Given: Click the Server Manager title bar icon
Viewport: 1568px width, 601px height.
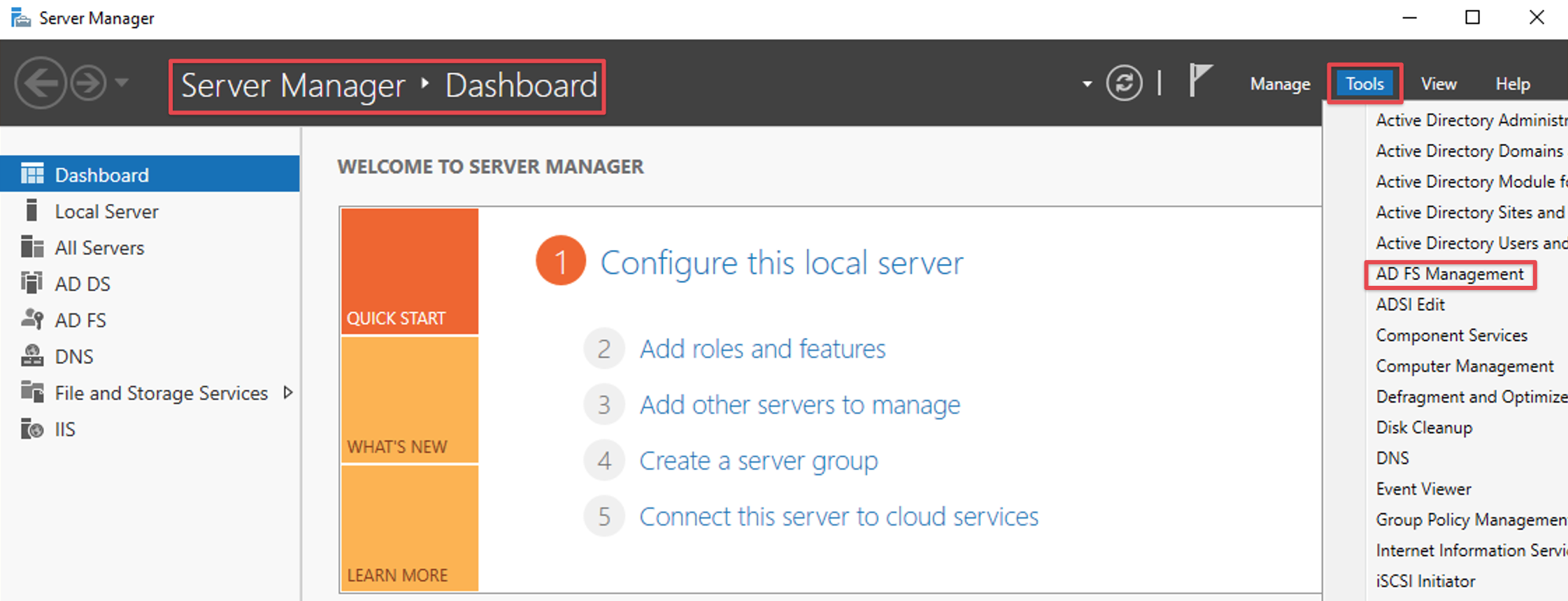Looking at the screenshot, I should pos(21,17).
